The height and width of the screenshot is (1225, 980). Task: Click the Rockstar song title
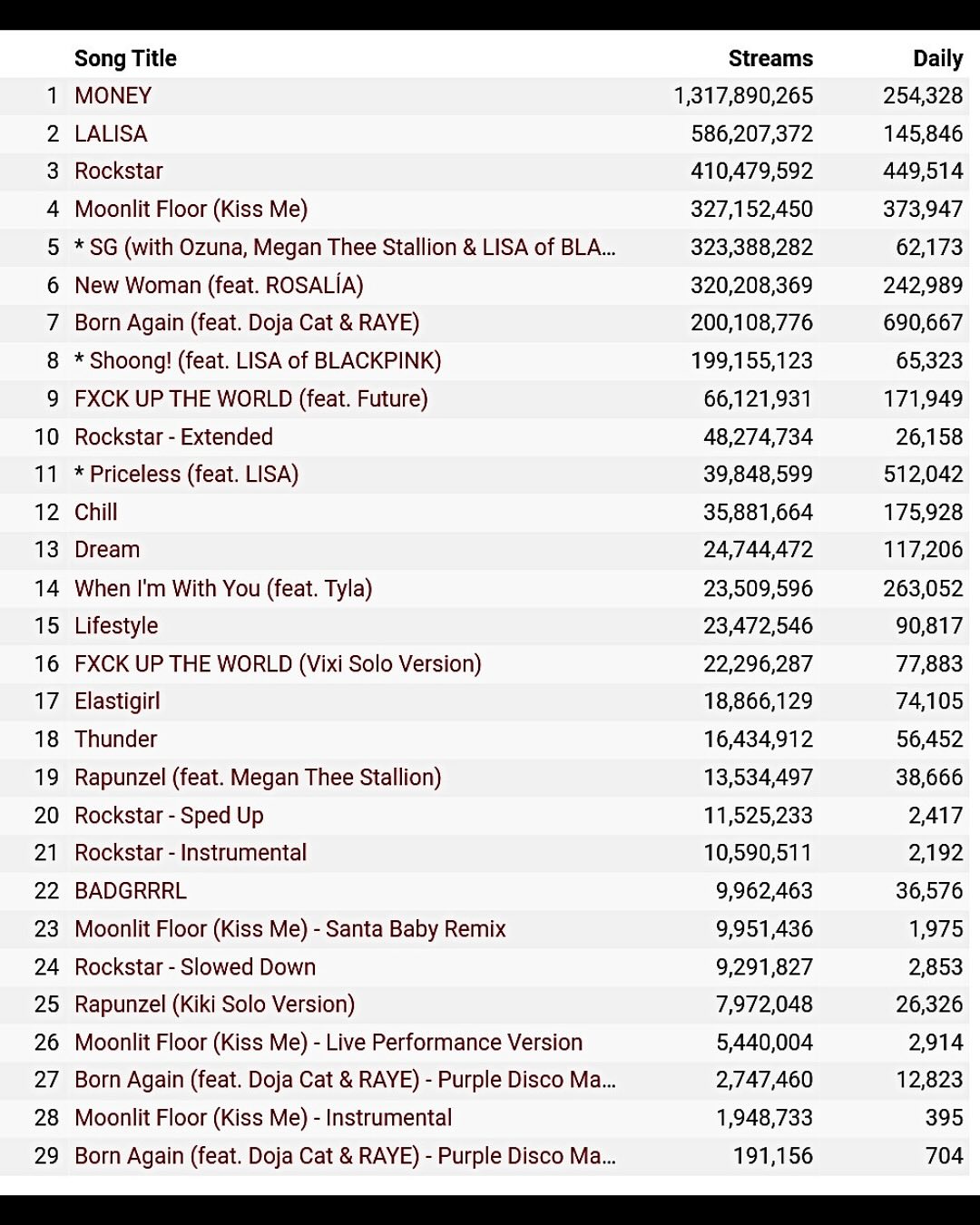point(119,171)
